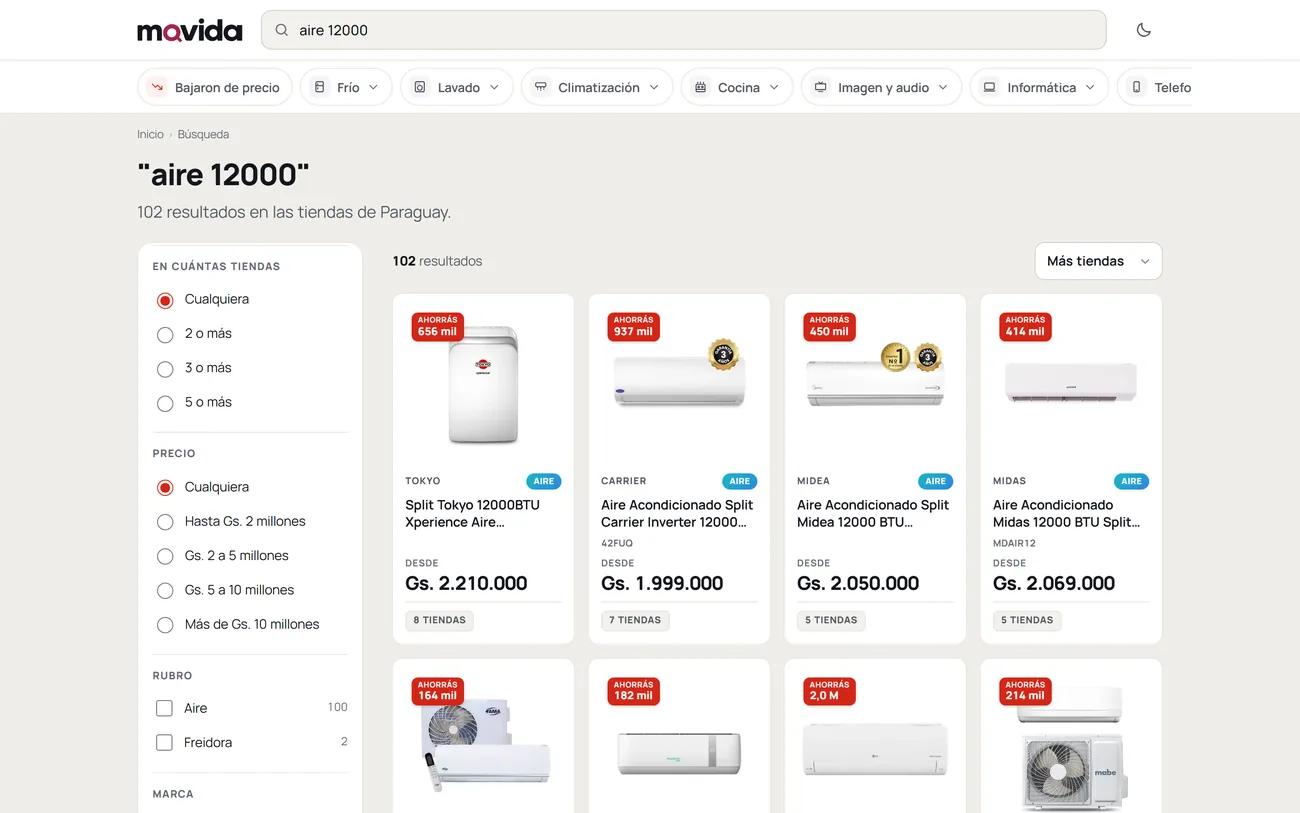The height and width of the screenshot is (813, 1300).
Task: Toggle dark mode with the moon icon
Action: click(x=1144, y=30)
